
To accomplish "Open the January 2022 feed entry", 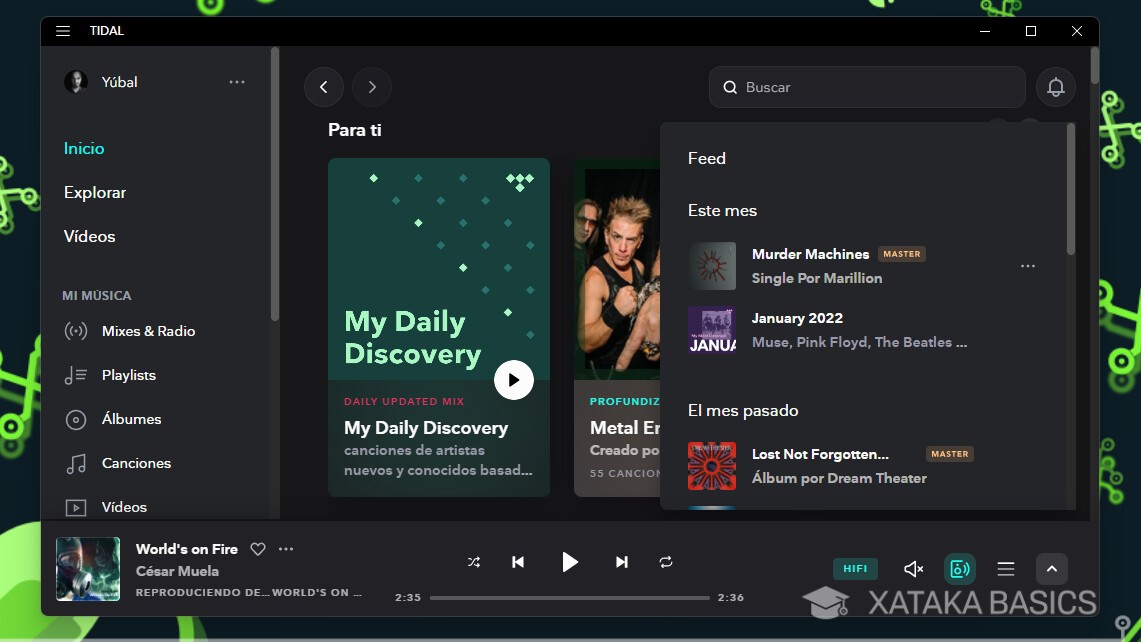I will click(797, 318).
